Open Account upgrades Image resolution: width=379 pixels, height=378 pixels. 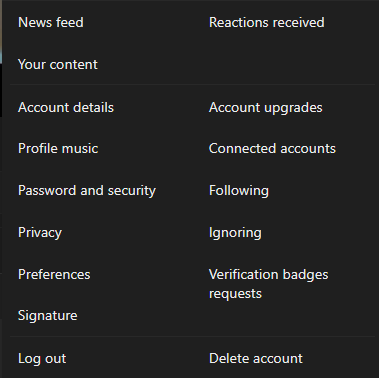pos(266,108)
